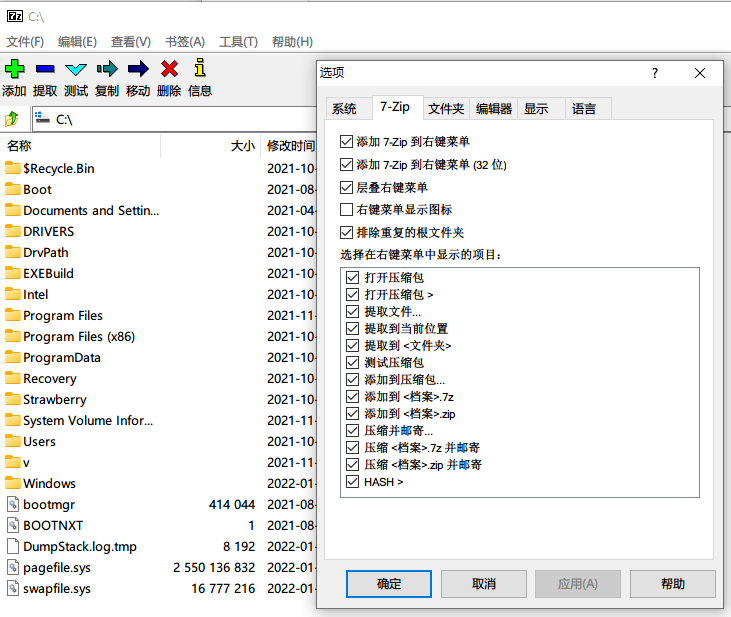Uncheck 层叠右键菜单 option
Viewport: 731px width, 617px height.
click(x=346, y=187)
